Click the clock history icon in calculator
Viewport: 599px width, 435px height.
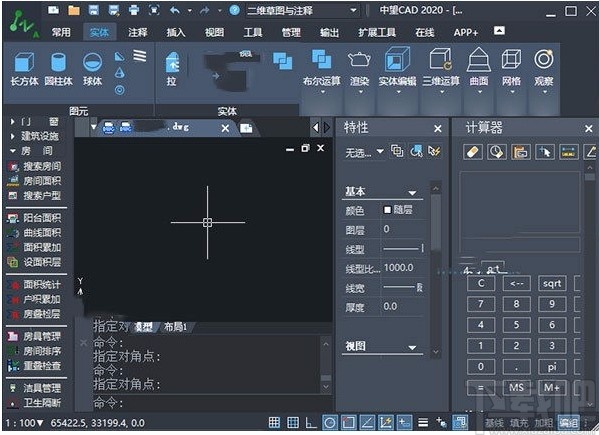496,152
